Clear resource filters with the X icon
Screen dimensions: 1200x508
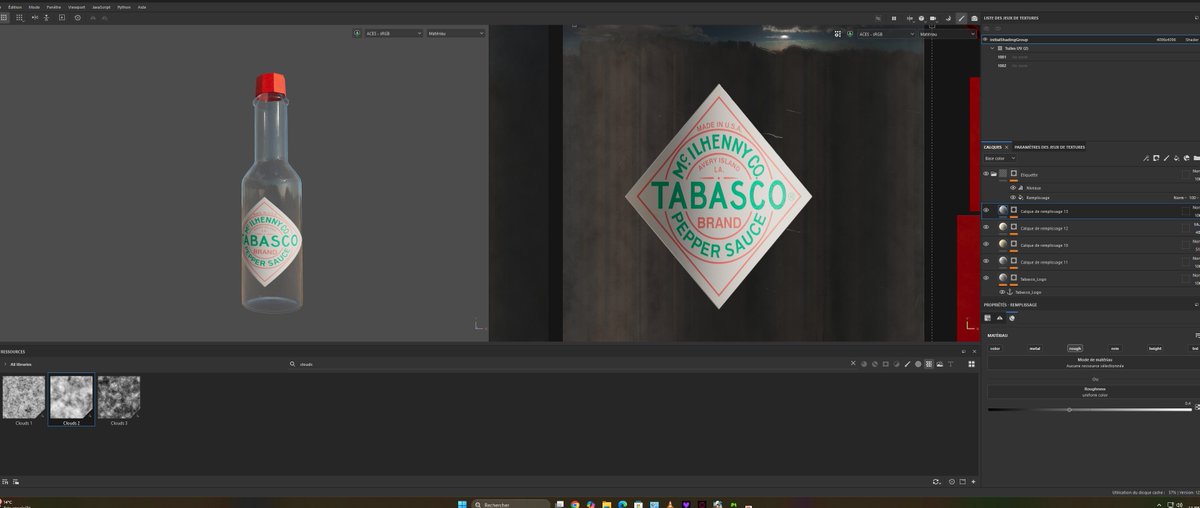852,364
